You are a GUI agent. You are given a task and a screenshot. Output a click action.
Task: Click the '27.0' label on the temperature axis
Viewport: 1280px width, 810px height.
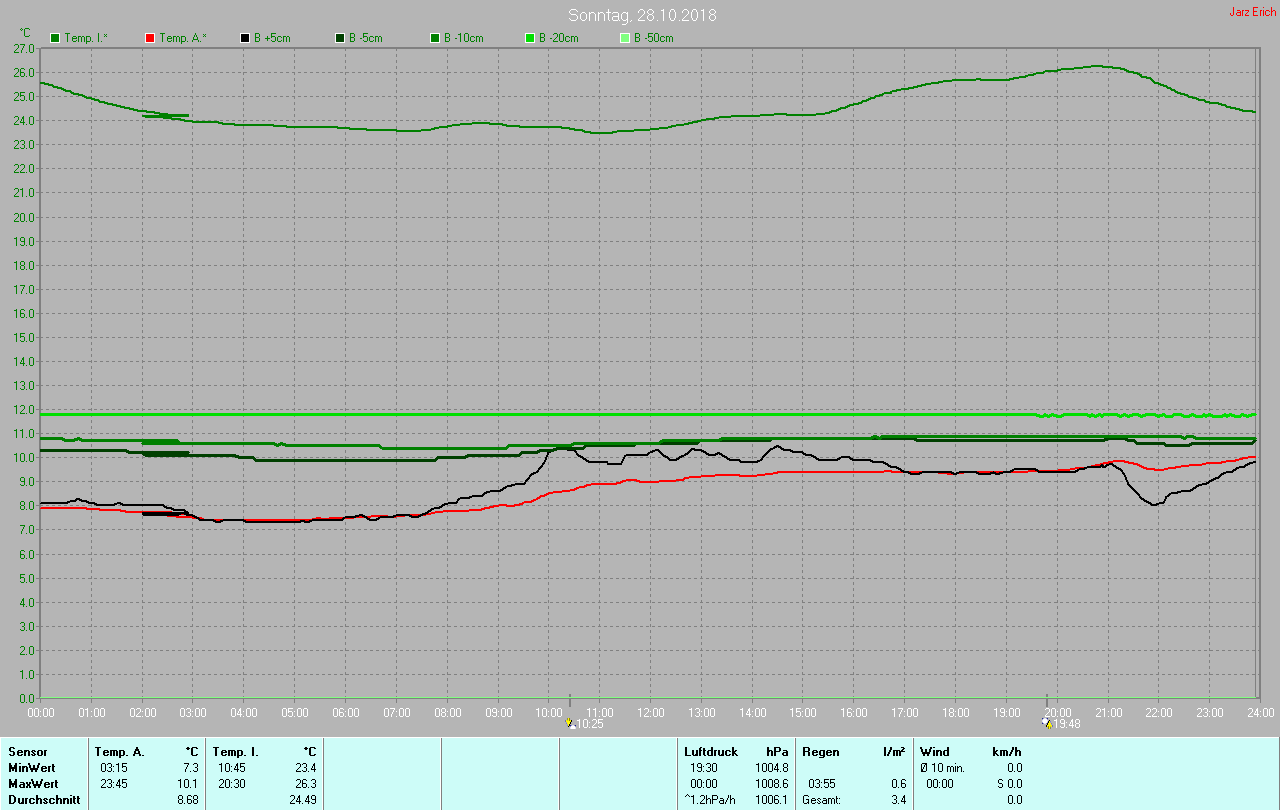[25, 48]
